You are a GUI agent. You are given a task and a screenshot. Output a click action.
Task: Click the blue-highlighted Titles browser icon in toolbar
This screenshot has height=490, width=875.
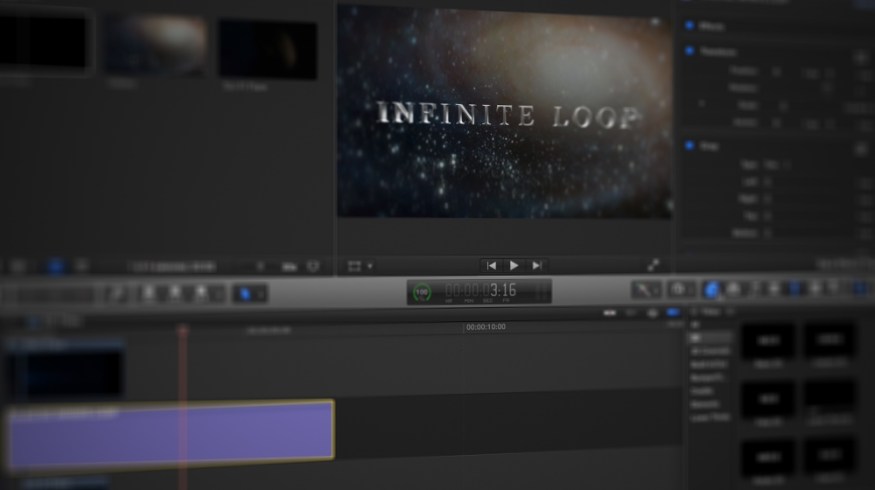(712, 290)
